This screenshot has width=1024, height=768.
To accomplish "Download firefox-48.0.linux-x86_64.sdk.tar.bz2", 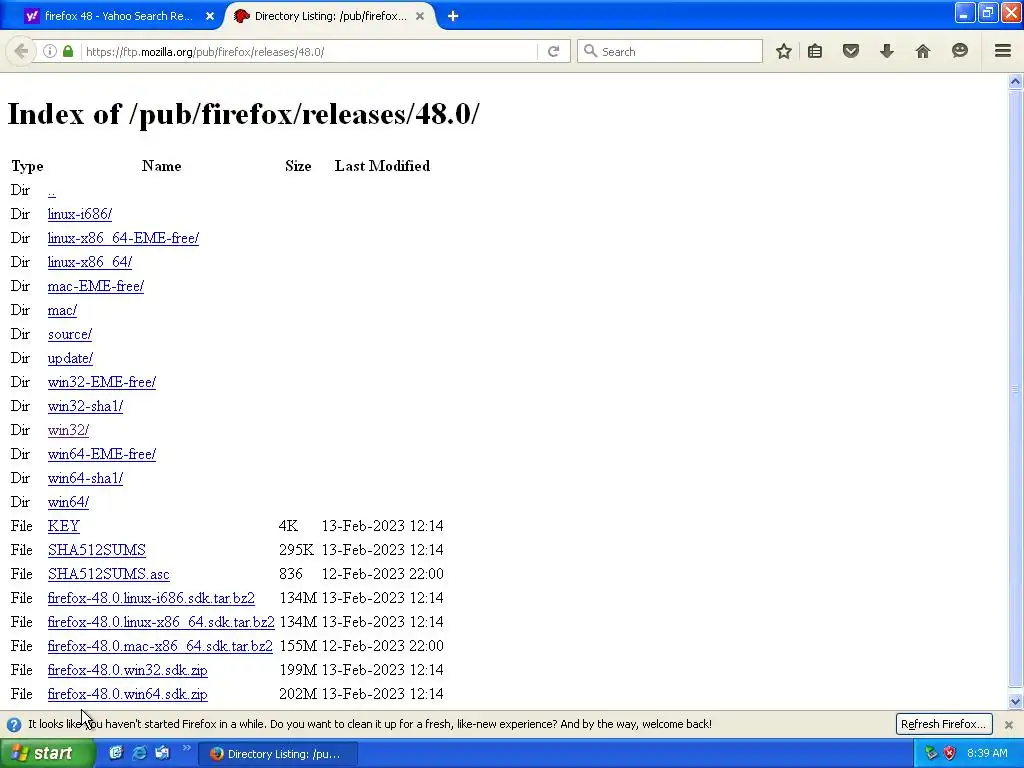I will [161, 622].
